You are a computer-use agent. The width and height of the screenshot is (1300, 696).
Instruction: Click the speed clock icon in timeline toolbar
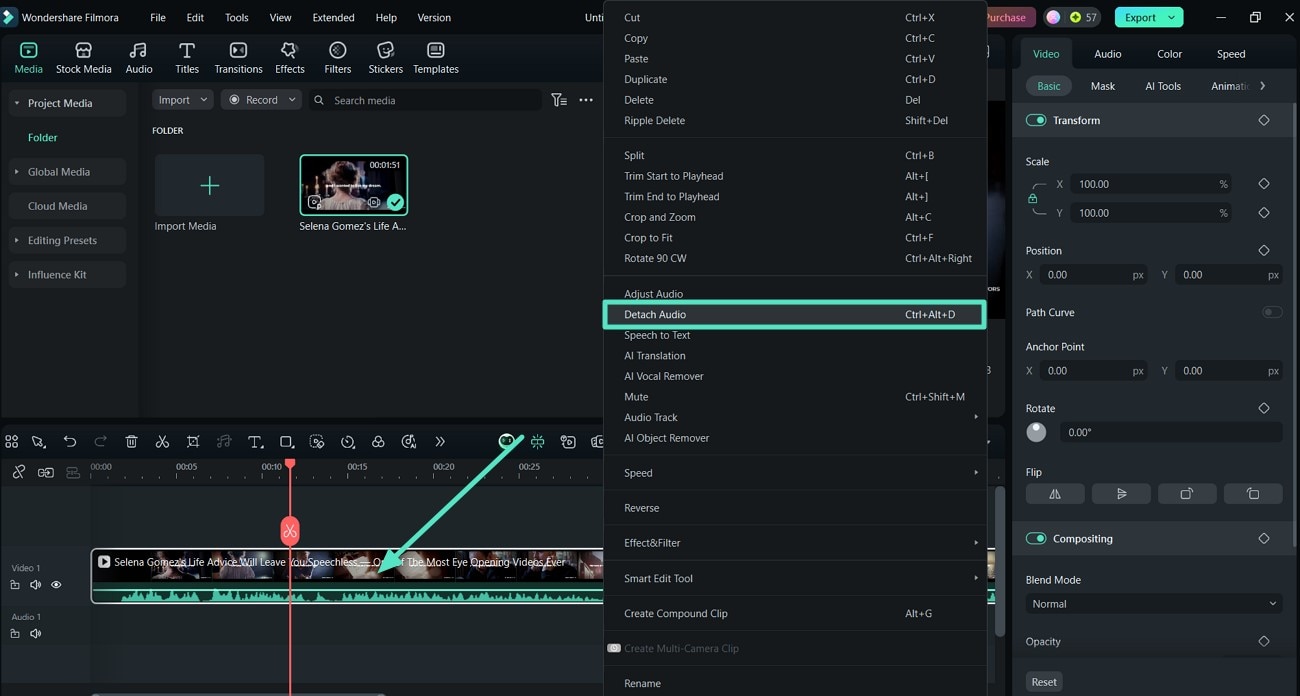(x=348, y=442)
